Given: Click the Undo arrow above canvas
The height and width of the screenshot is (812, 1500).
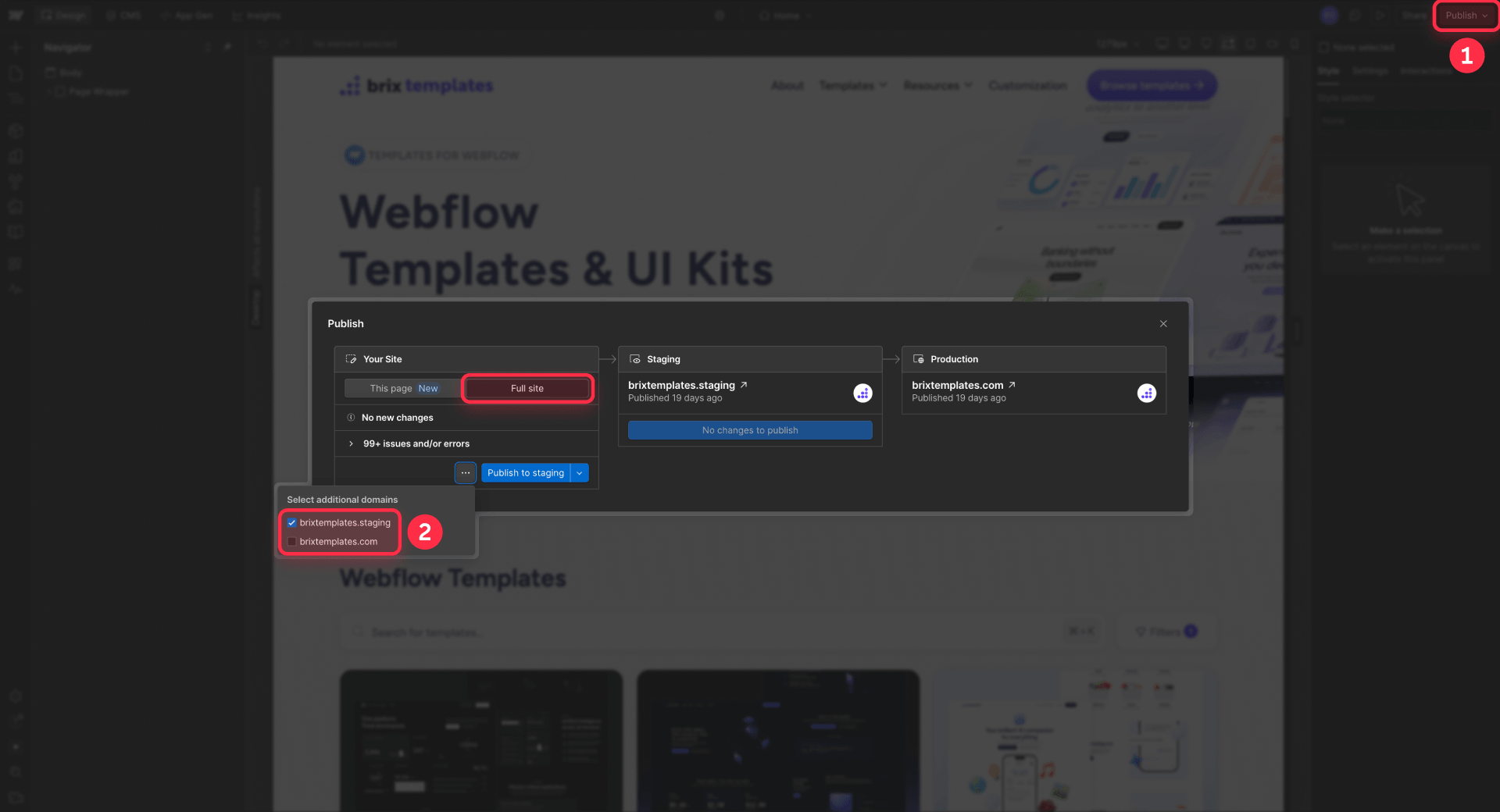Looking at the screenshot, I should (x=262, y=45).
